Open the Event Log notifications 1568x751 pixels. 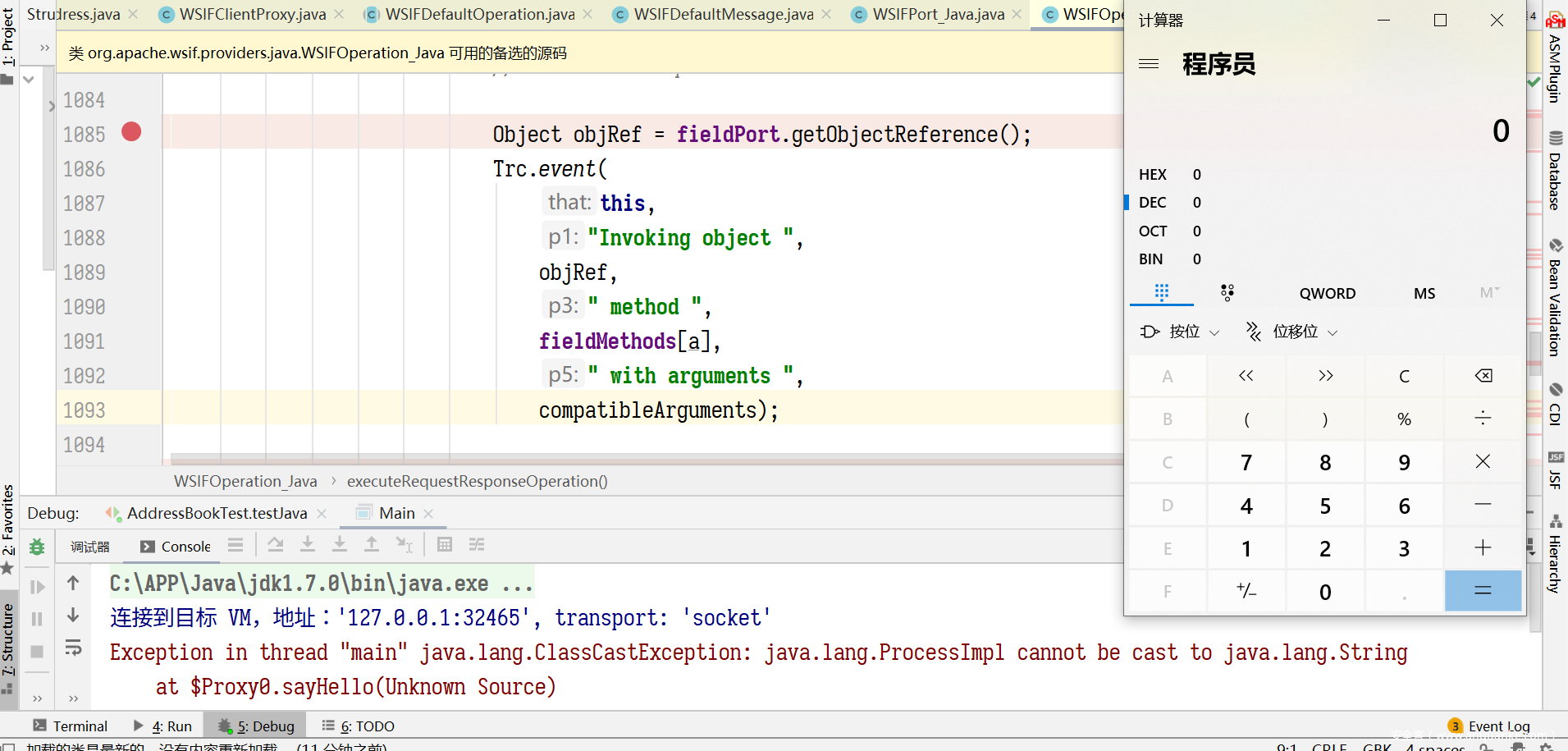click(x=1489, y=726)
